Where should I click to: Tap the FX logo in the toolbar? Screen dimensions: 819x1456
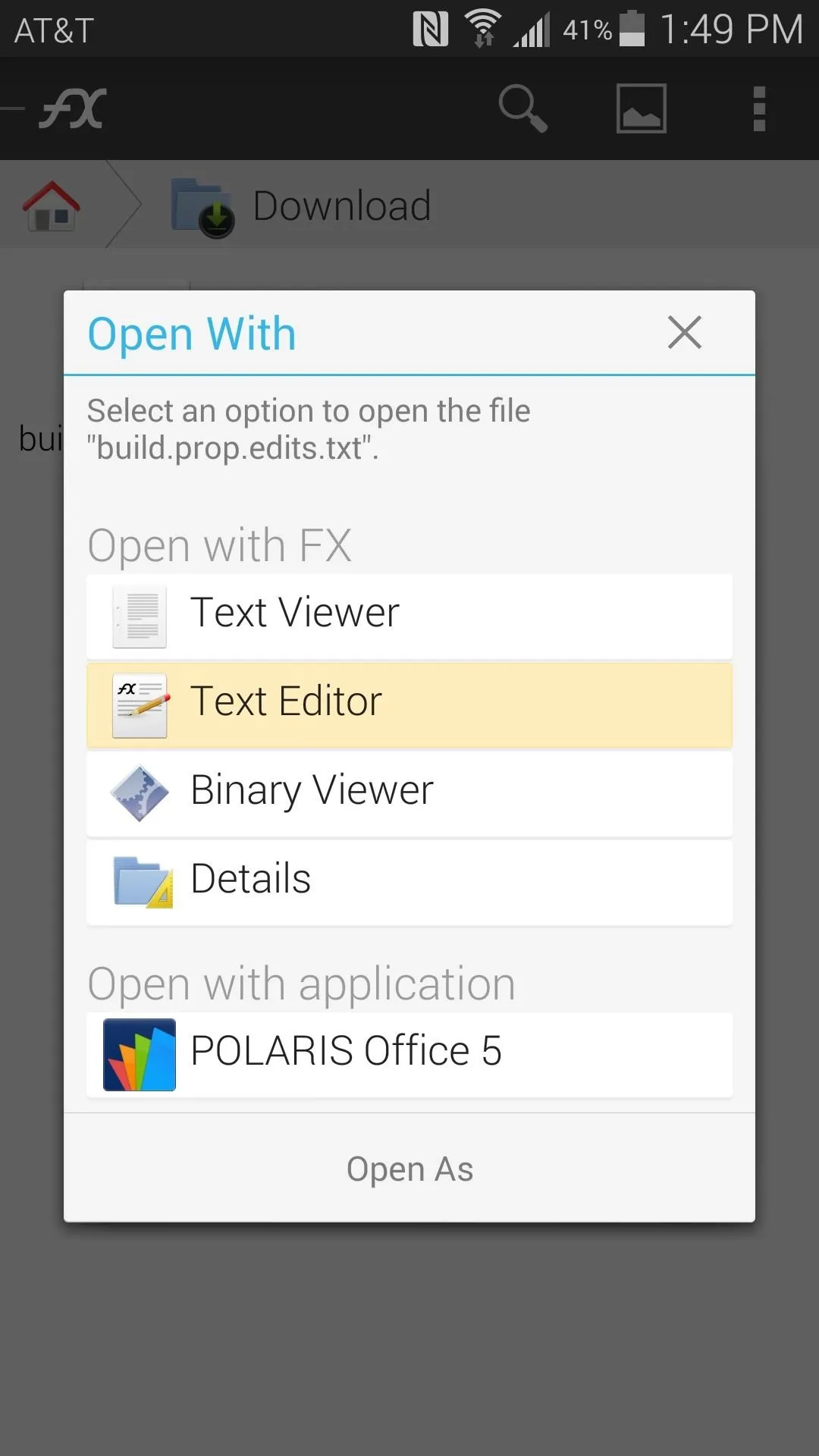(x=73, y=108)
